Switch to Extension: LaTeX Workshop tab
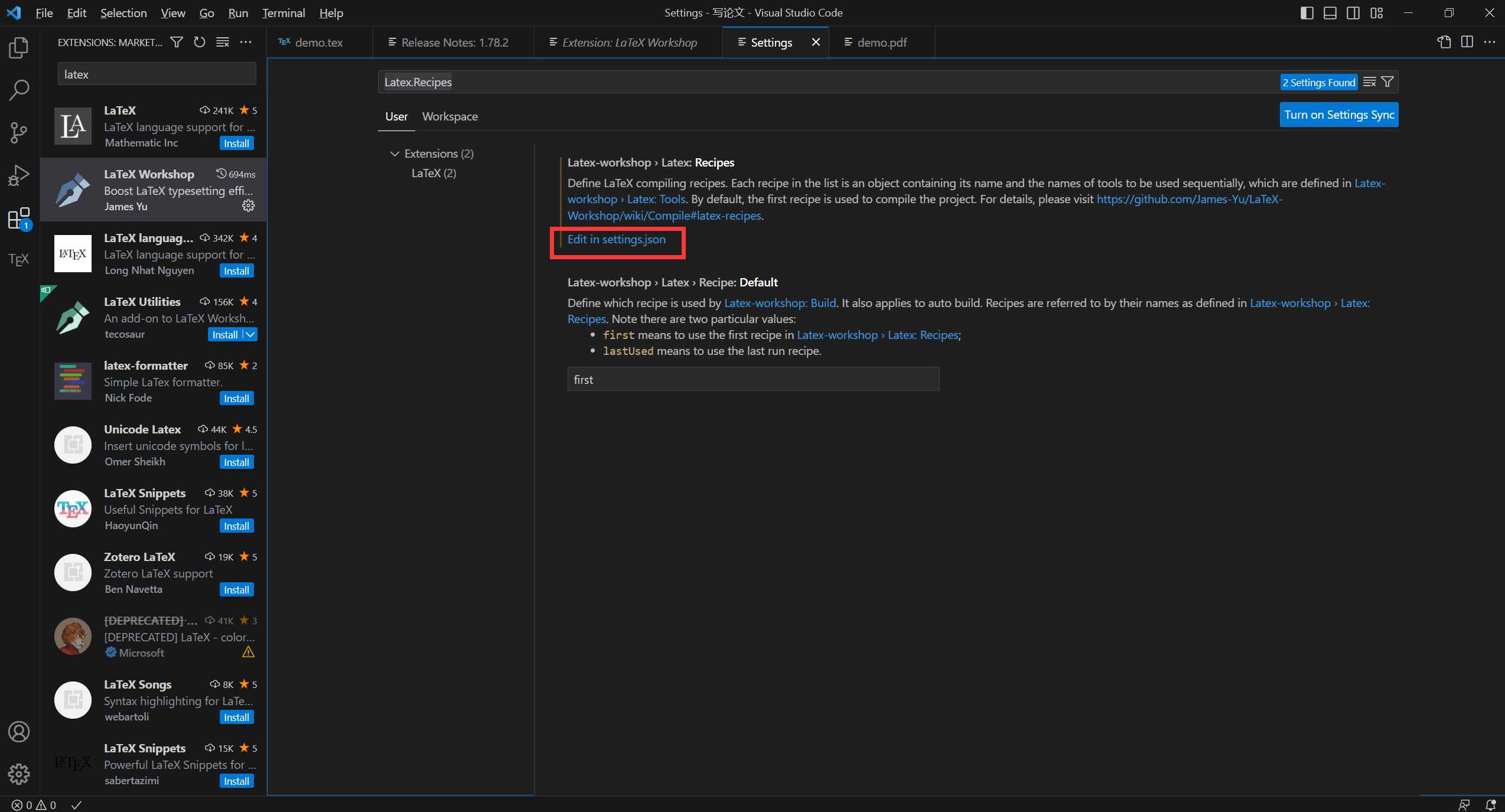Screen dimensions: 1505x812 tap(628, 42)
